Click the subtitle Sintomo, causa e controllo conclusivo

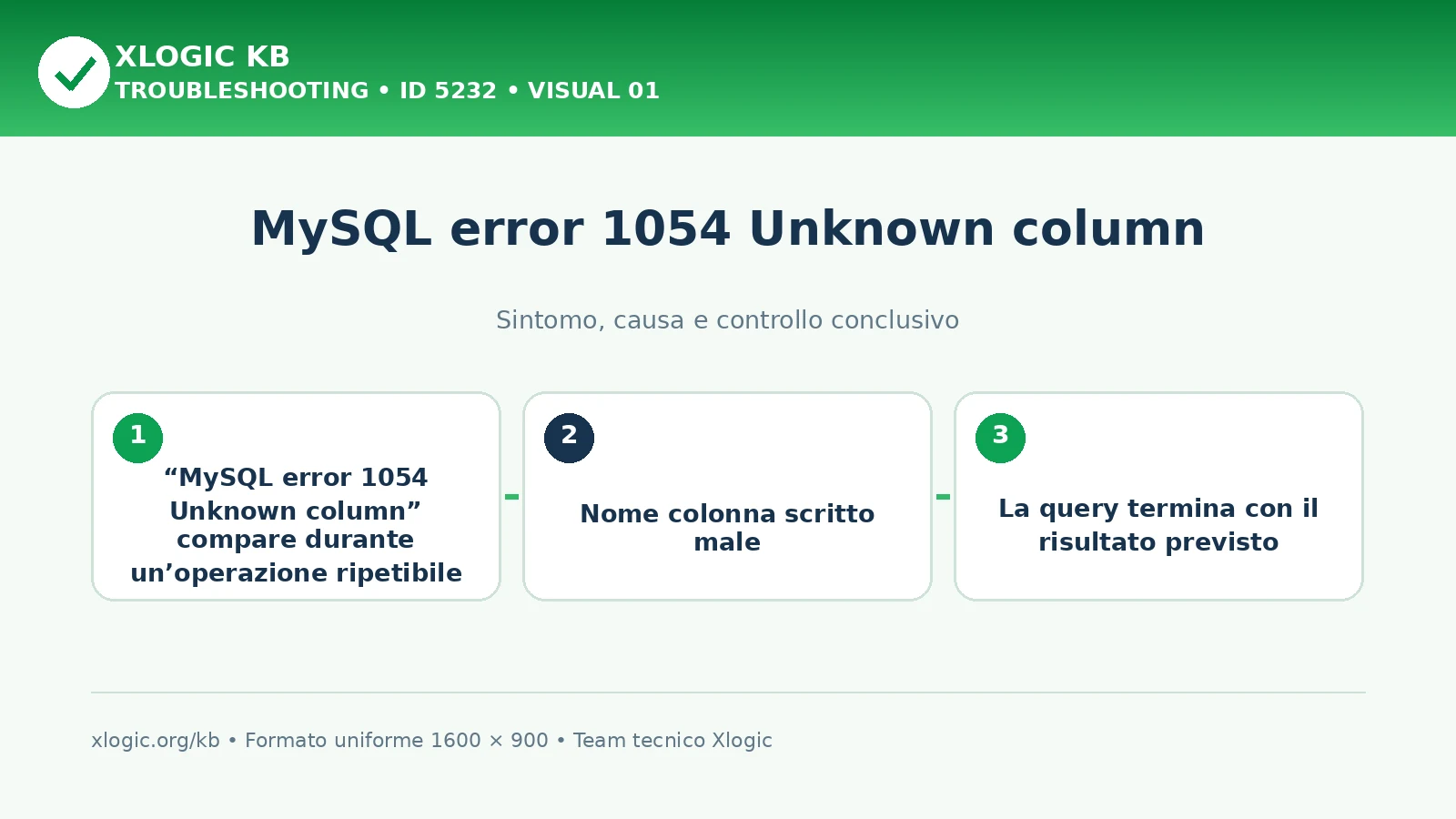[727, 320]
